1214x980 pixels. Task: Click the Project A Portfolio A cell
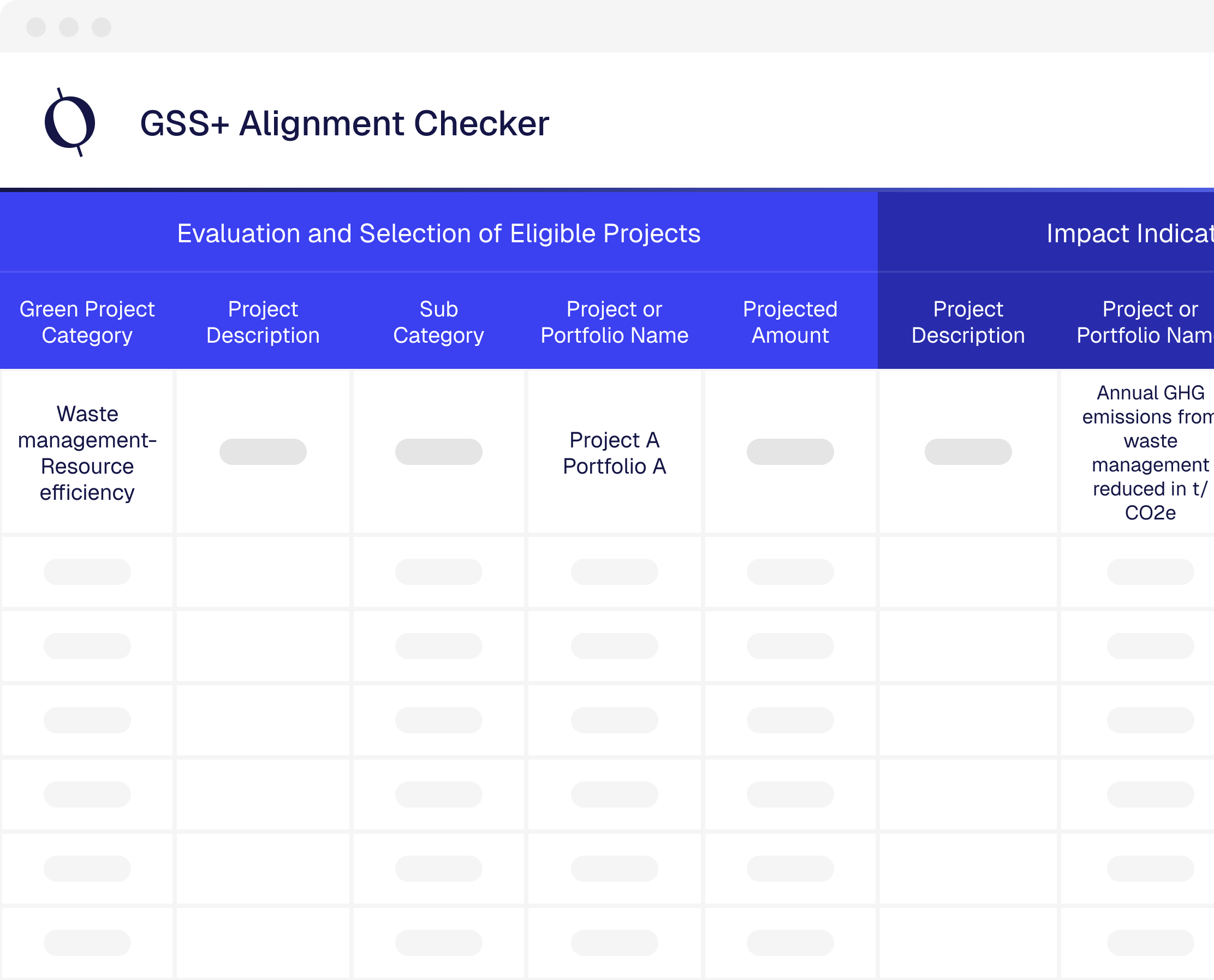coord(614,453)
